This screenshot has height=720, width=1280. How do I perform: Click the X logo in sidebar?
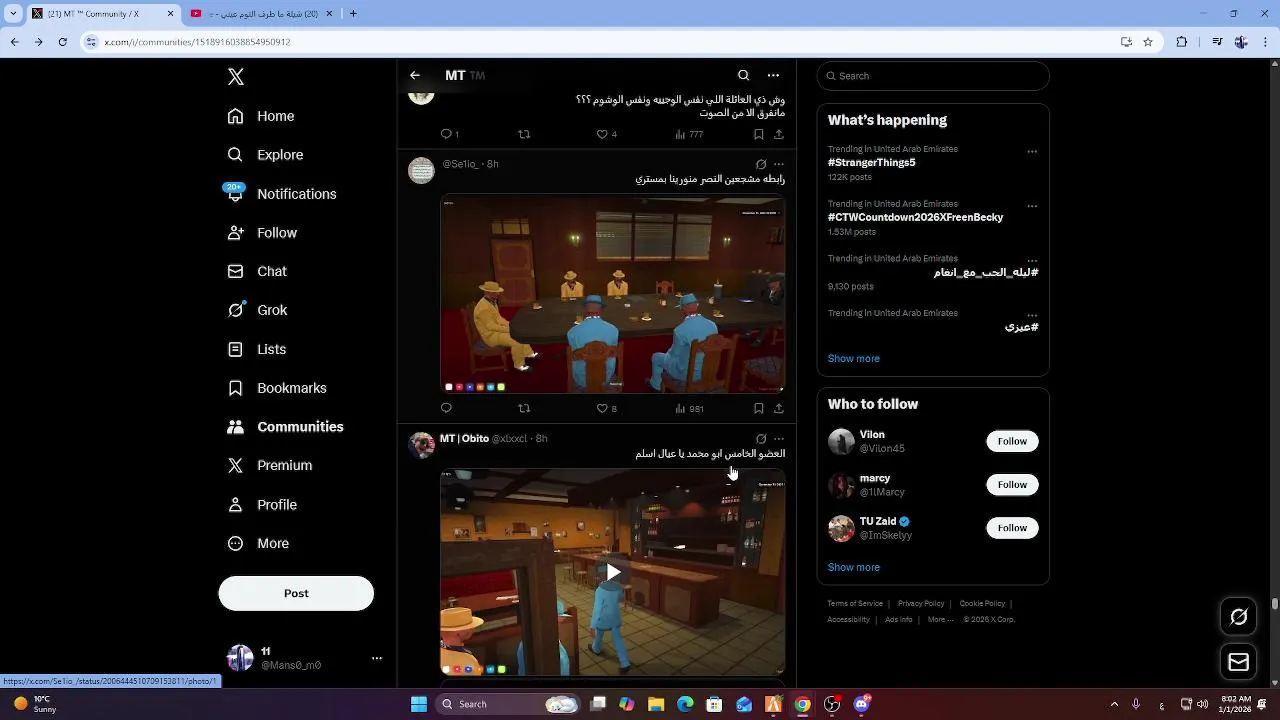point(236,77)
